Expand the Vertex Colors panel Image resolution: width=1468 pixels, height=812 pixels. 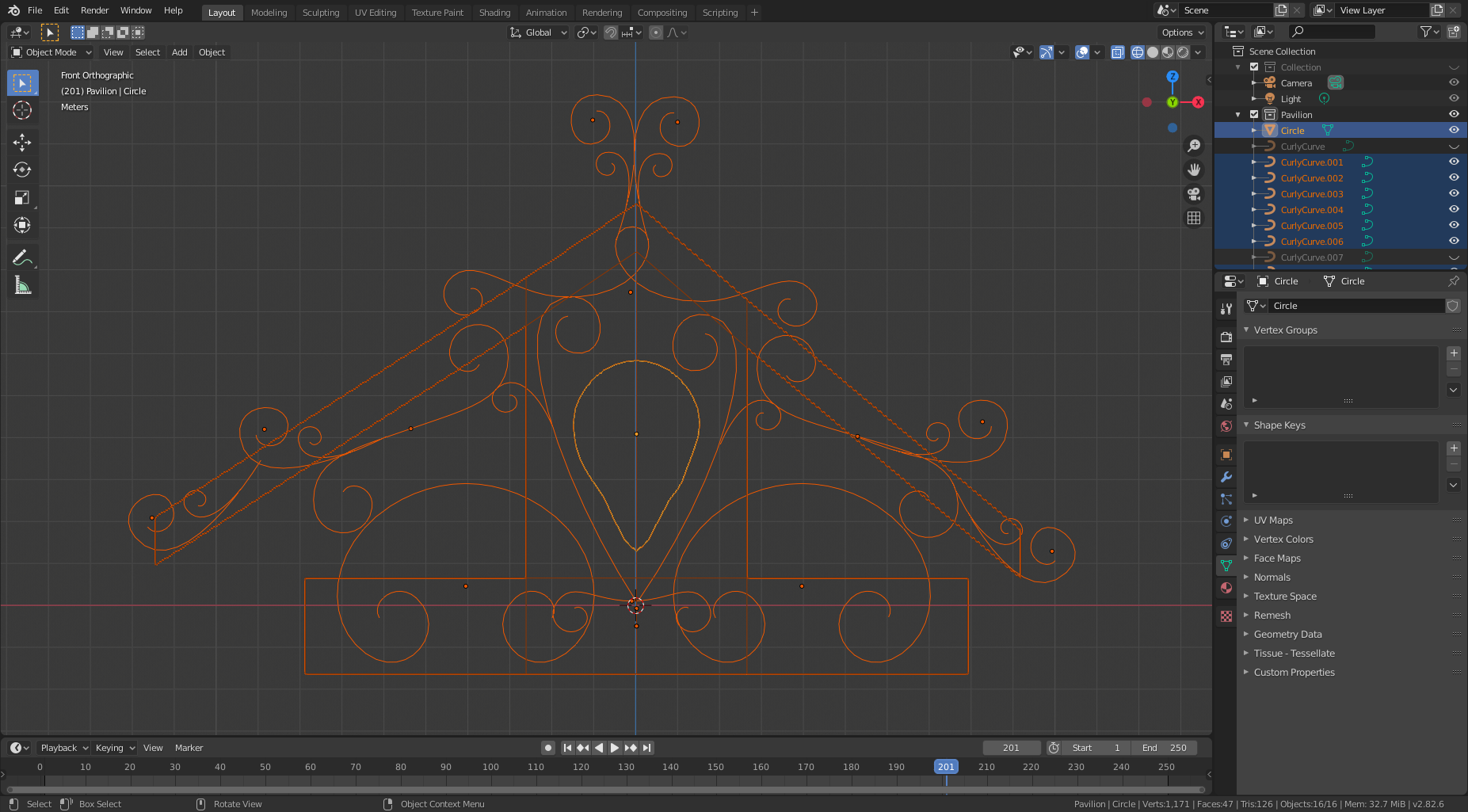pos(1283,539)
